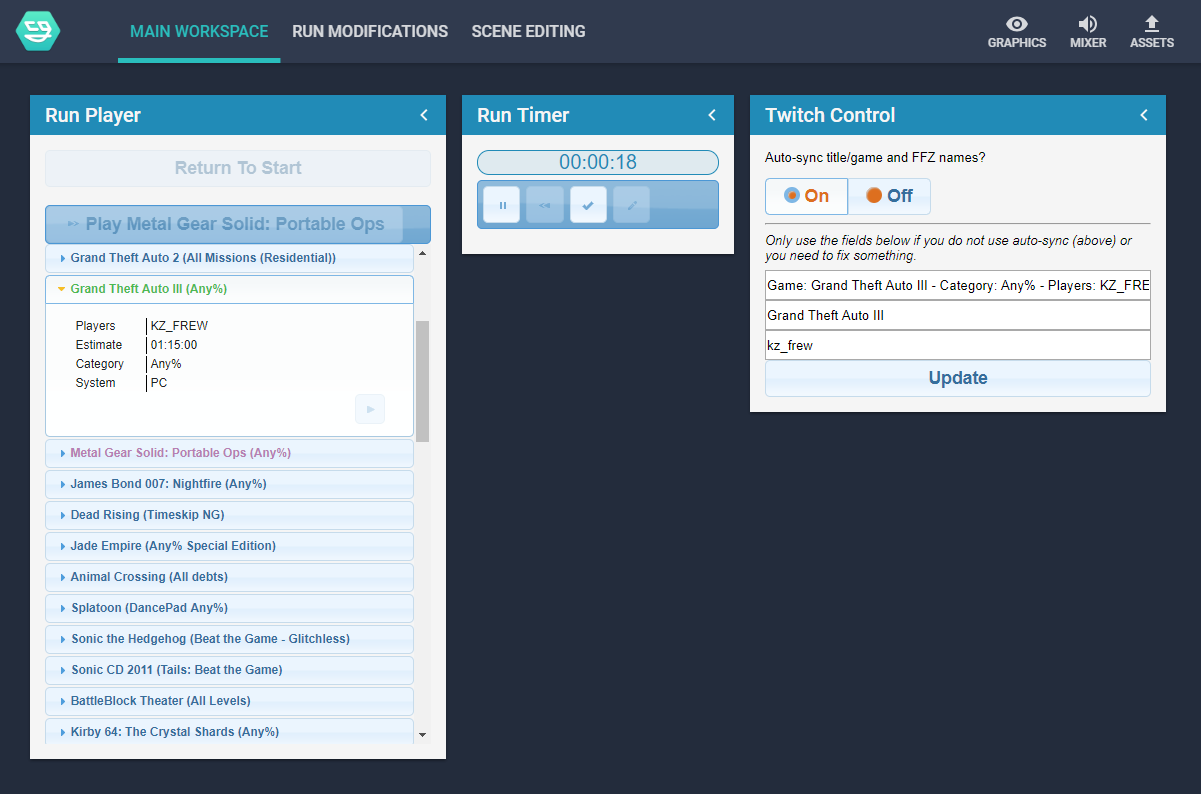Click the Twitch Update button
Image resolution: width=1201 pixels, height=794 pixels.
tap(958, 378)
